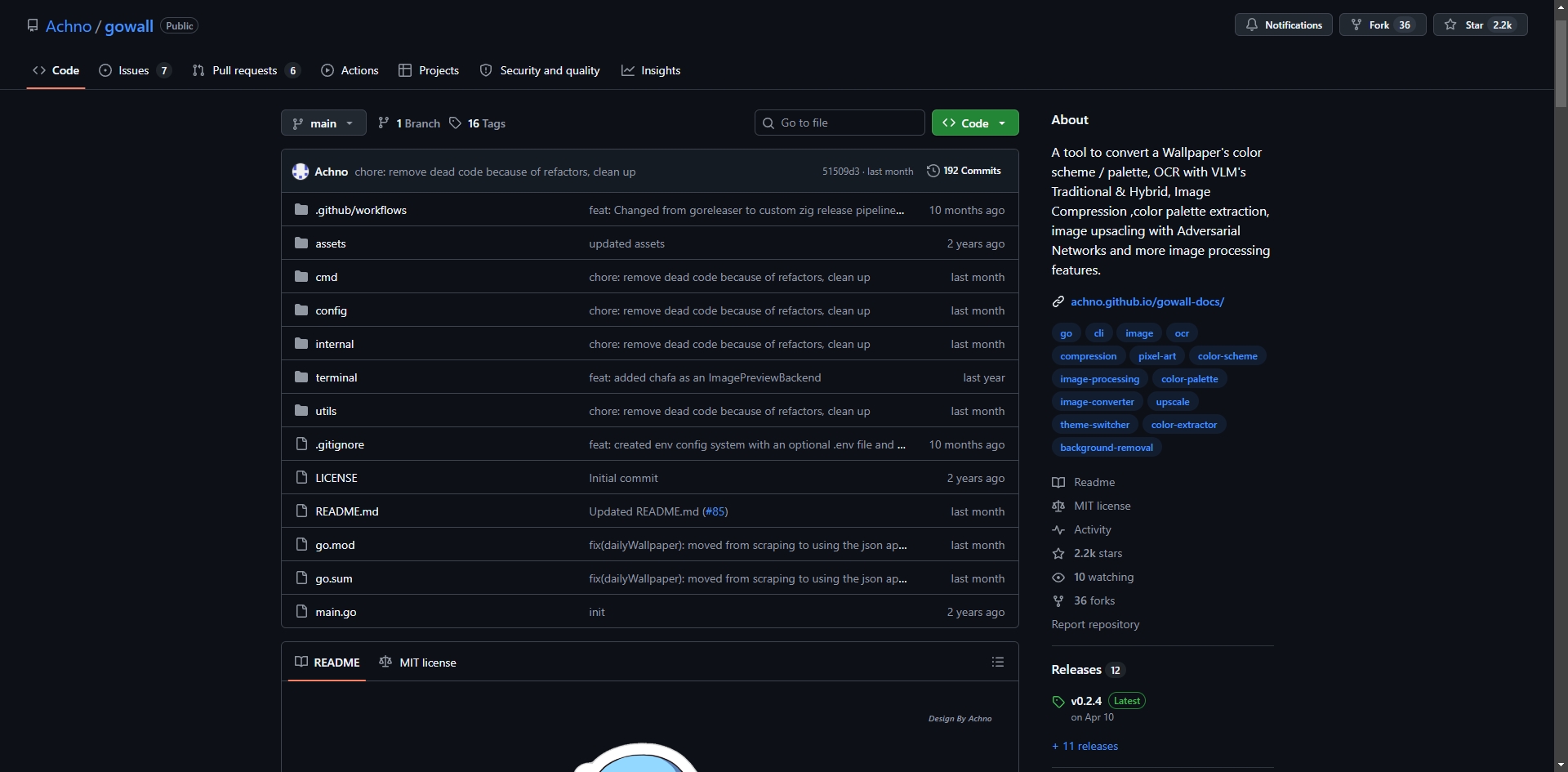Star the gowall repository
This screenshot has height=772, width=1568.
coord(1480,25)
